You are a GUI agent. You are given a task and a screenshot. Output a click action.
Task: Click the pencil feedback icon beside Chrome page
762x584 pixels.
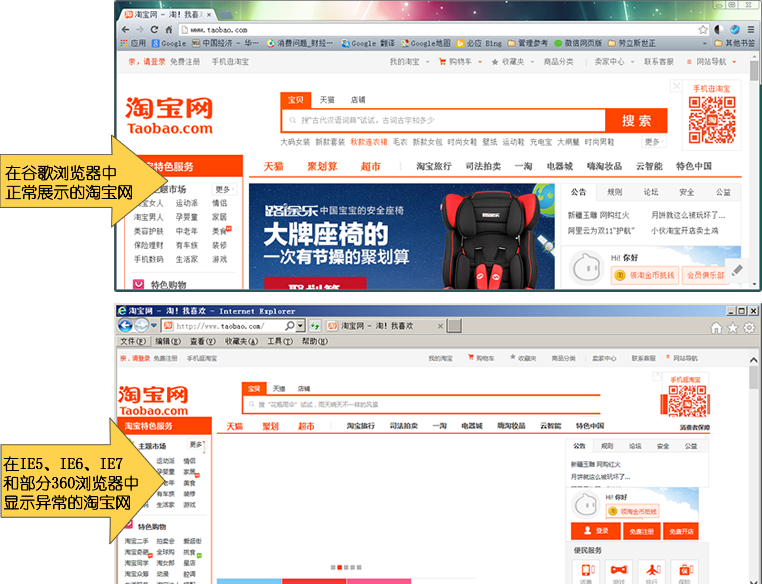coord(737,270)
